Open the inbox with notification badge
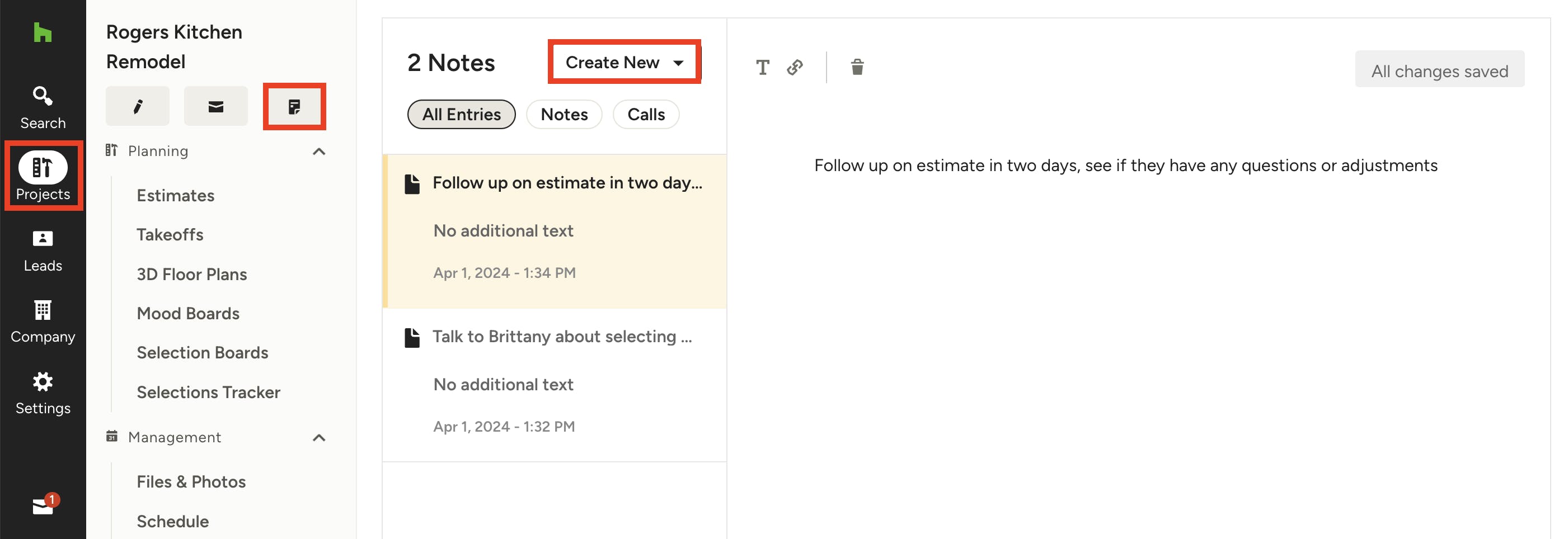Viewport: 1568px width, 539px height. point(43,505)
